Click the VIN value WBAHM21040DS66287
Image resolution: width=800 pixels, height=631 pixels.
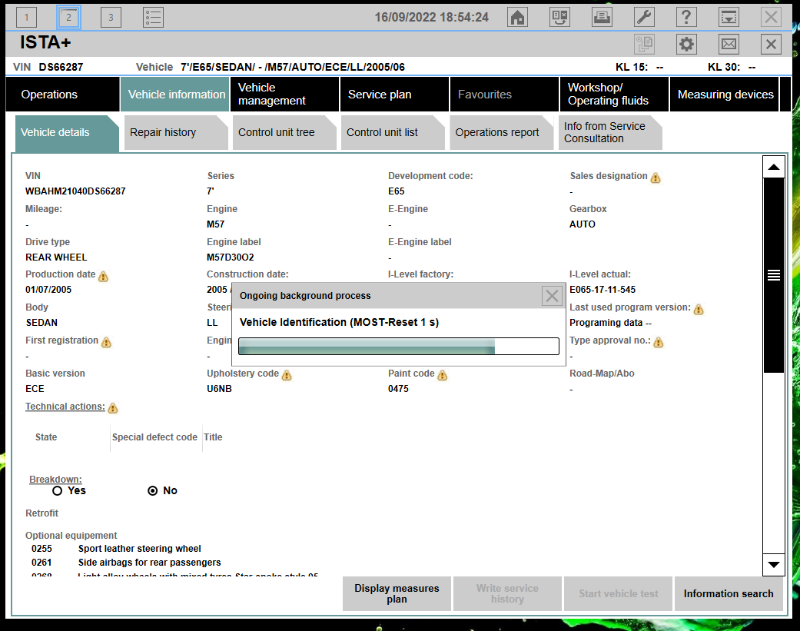point(76,191)
